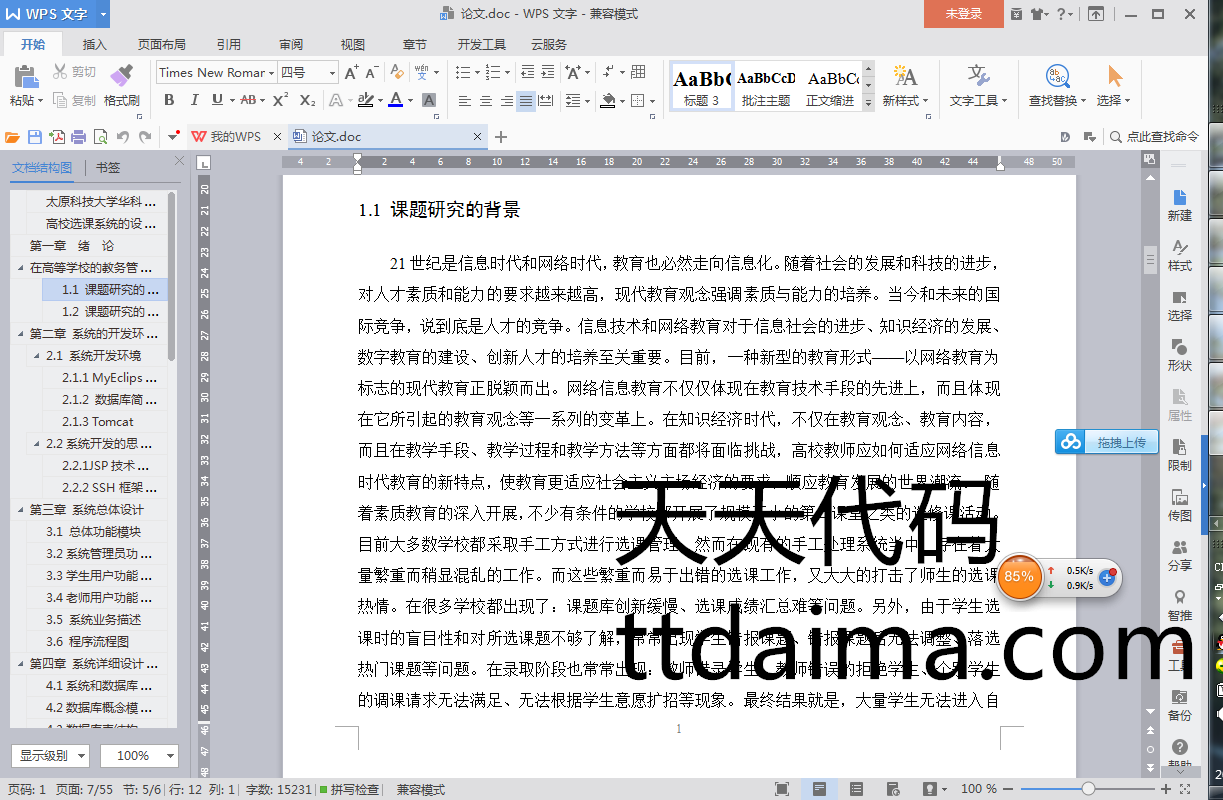Click the save icon in quick access bar
The width and height of the screenshot is (1223, 800).
[35, 137]
